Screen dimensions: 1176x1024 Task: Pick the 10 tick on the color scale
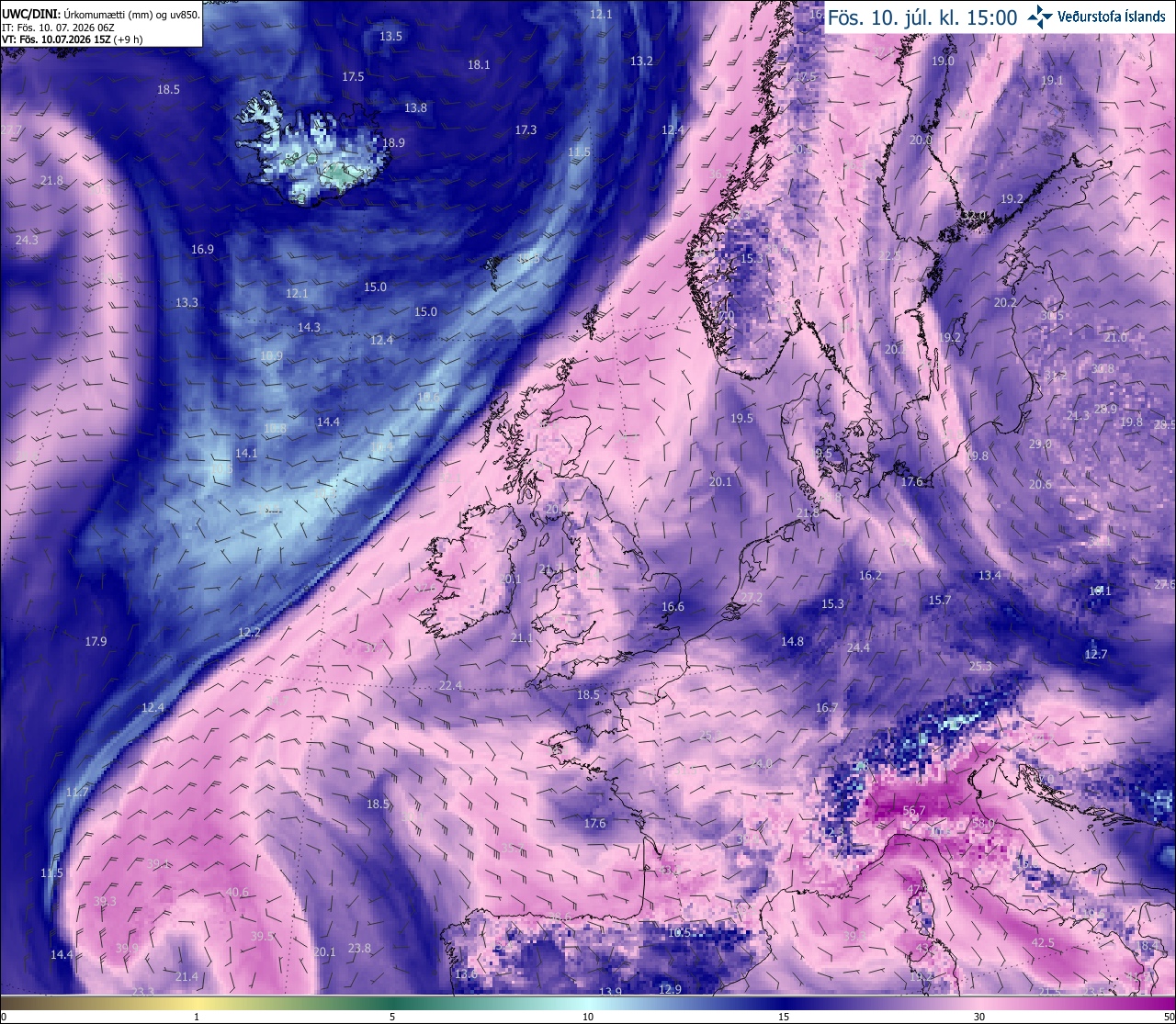(x=588, y=1017)
